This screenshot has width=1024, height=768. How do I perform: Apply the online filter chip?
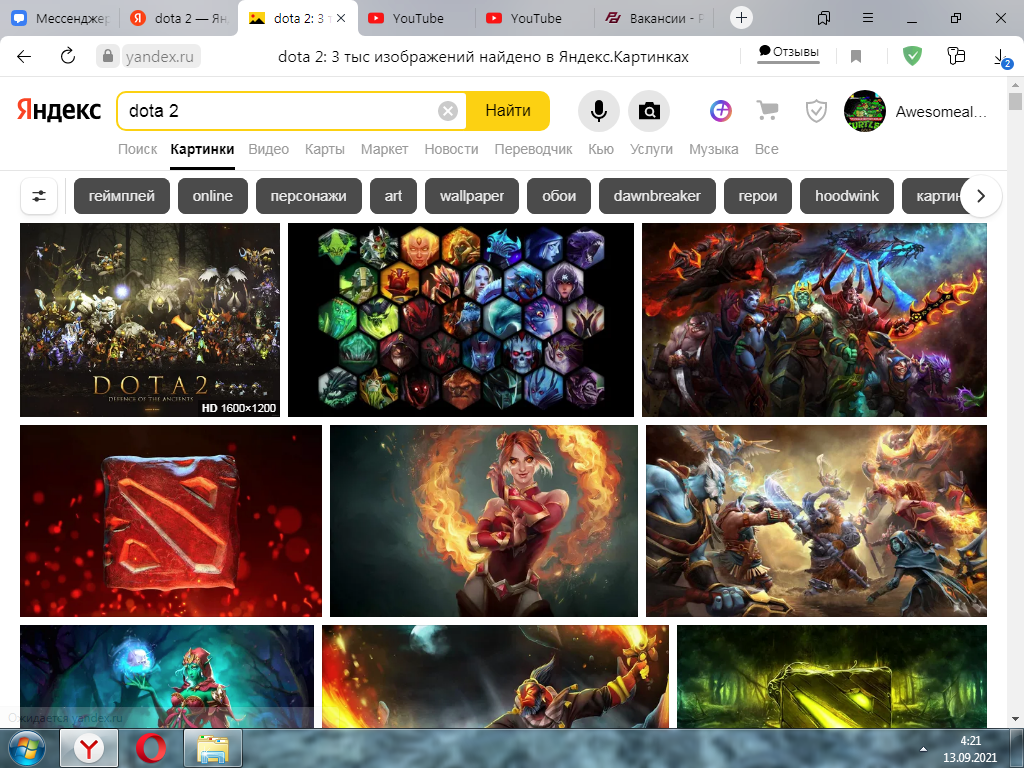pyautogui.click(x=212, y=196)
